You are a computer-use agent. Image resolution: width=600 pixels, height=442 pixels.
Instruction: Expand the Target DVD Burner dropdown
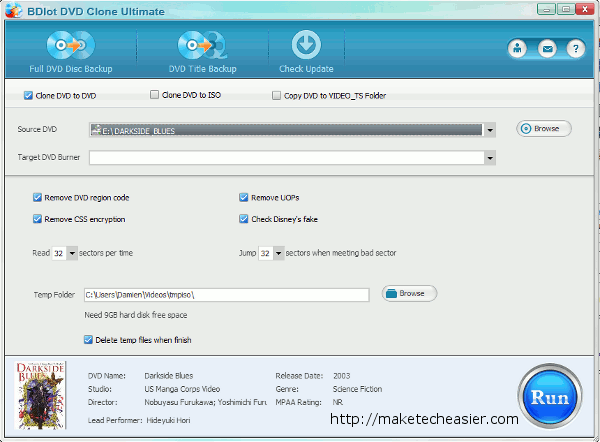tap(490, 158)
